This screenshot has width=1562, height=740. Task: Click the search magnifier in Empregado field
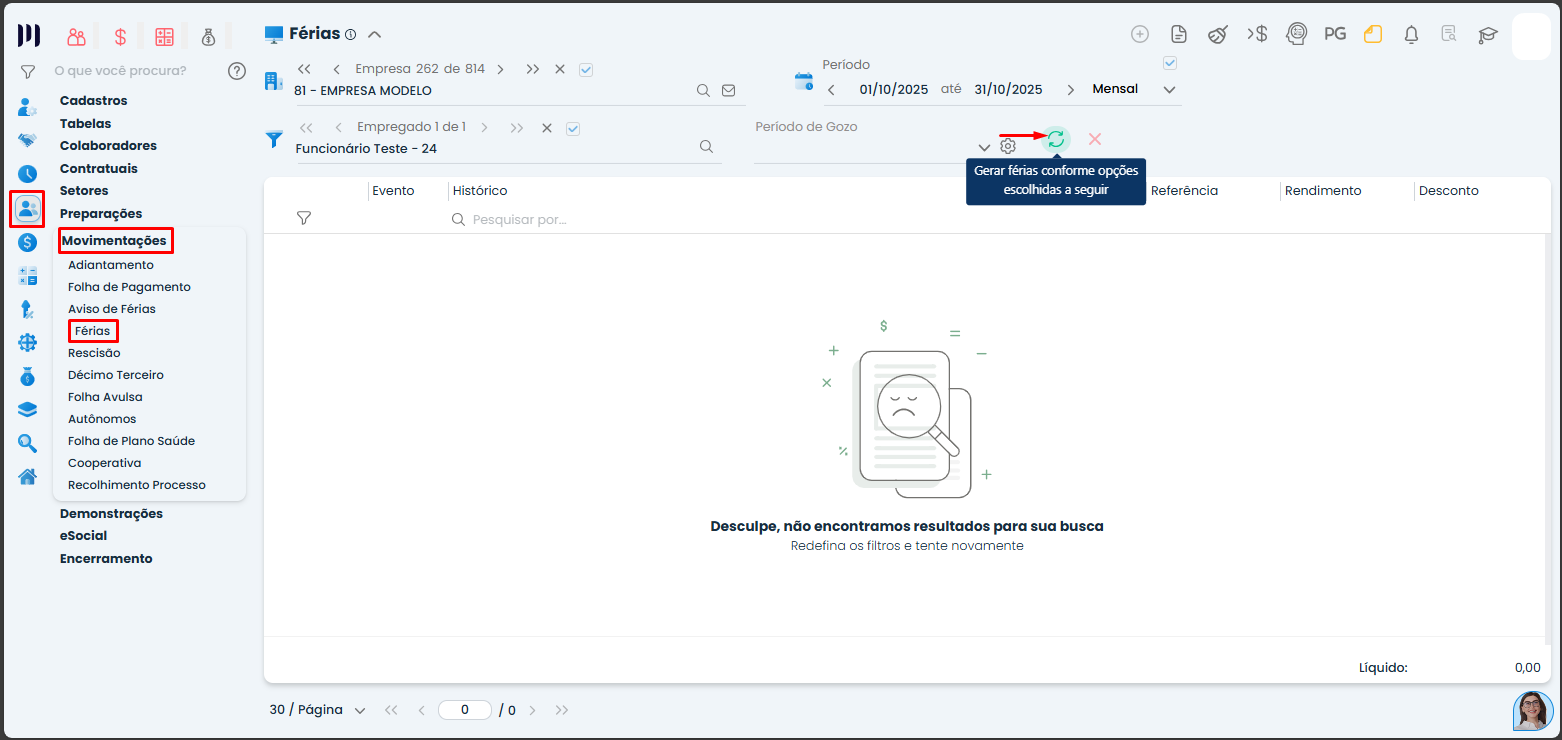706,147
